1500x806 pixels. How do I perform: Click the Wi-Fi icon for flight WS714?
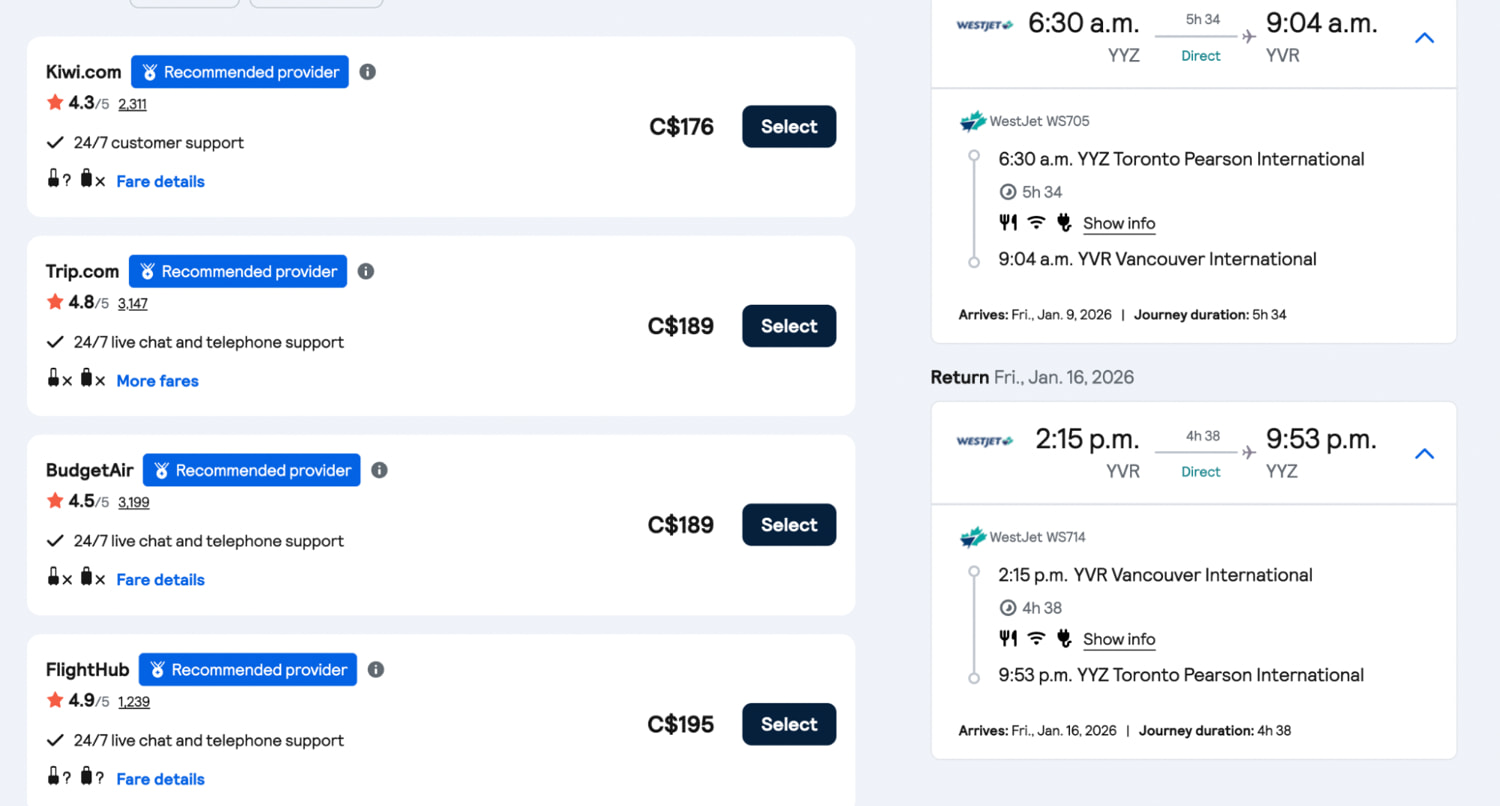1035,638
